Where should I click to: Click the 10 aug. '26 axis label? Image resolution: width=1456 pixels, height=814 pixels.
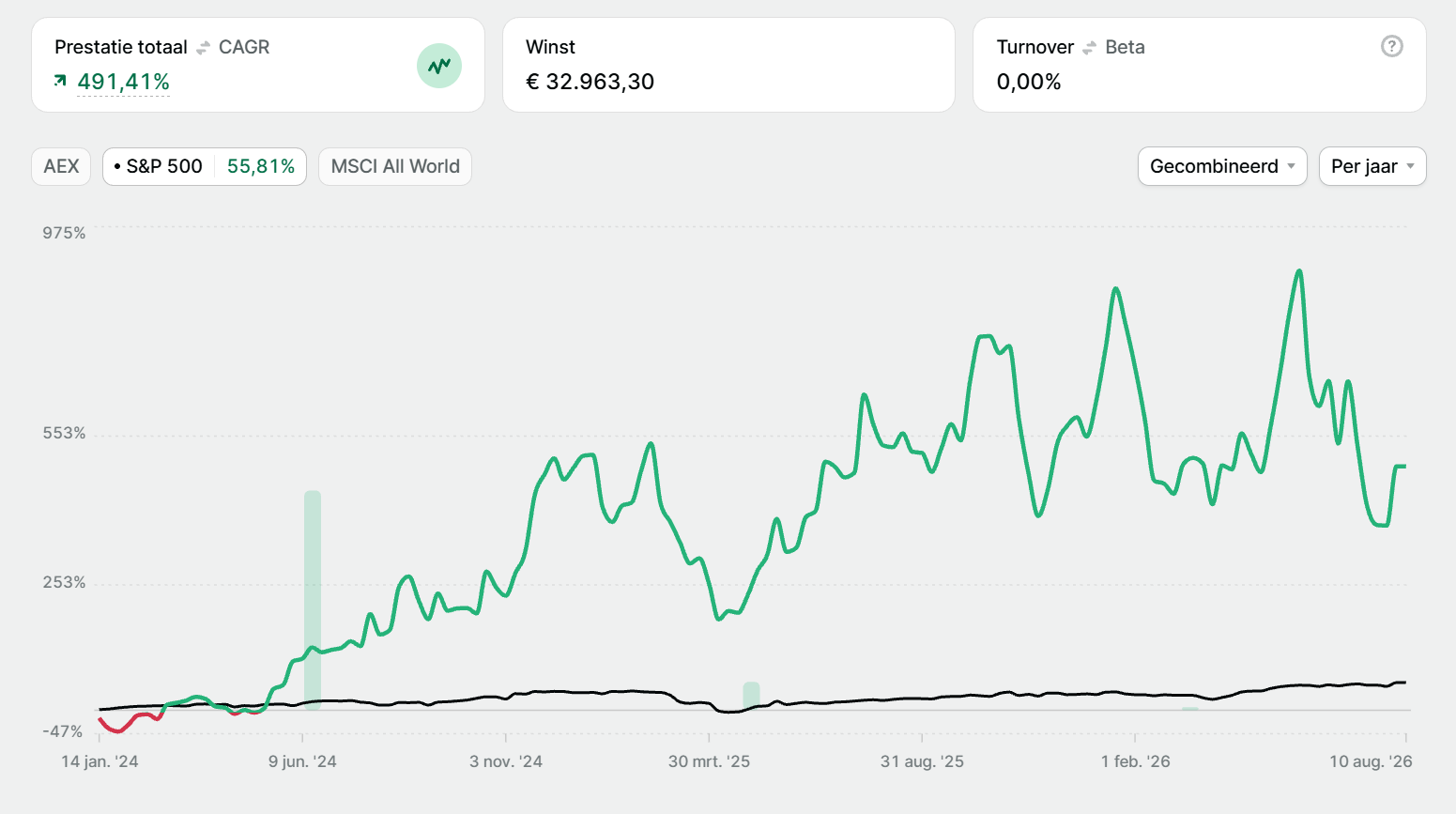tap(1371, 761)
